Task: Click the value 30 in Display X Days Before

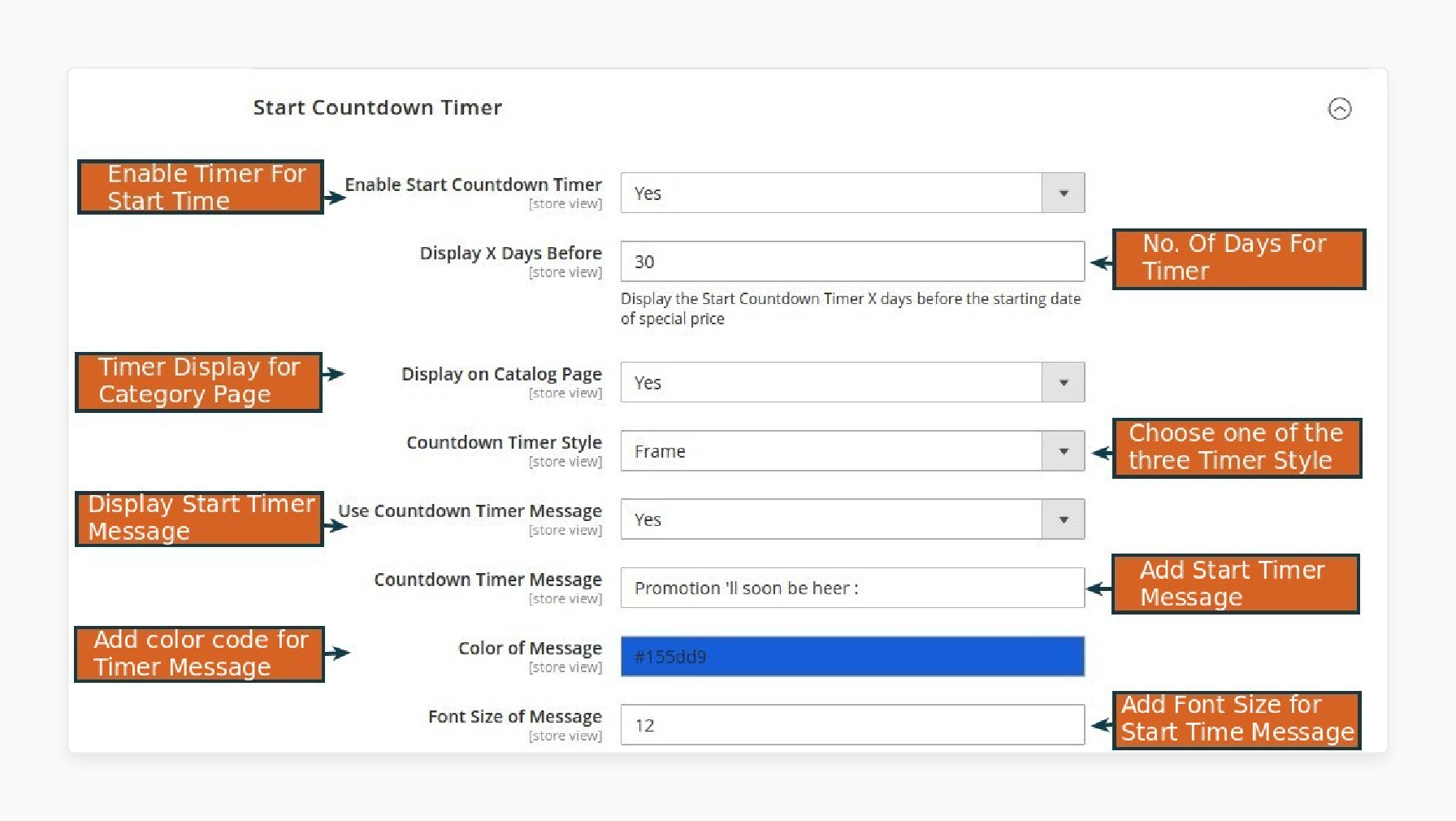Action: (x=645, y=261)
